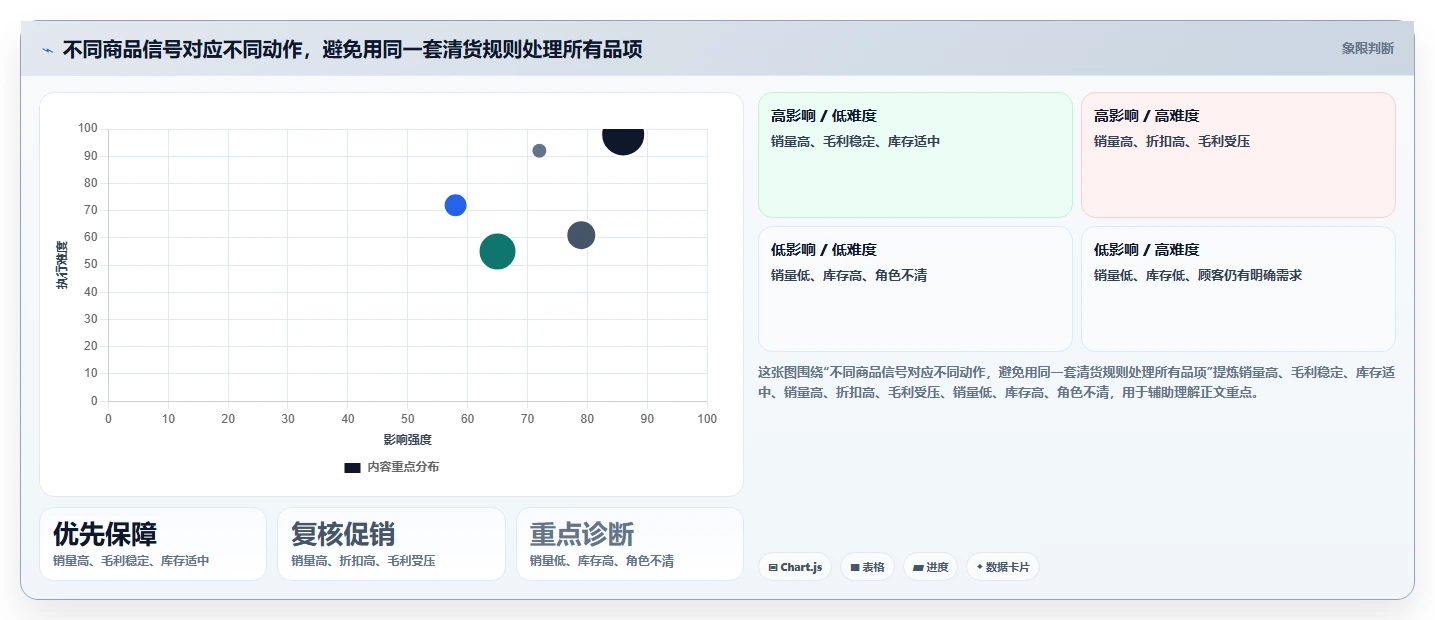Click the slate bubble near 80 on x-axis
This screenshot has height=620, width=1435.
pyautogui.click(x=581, y=235)
